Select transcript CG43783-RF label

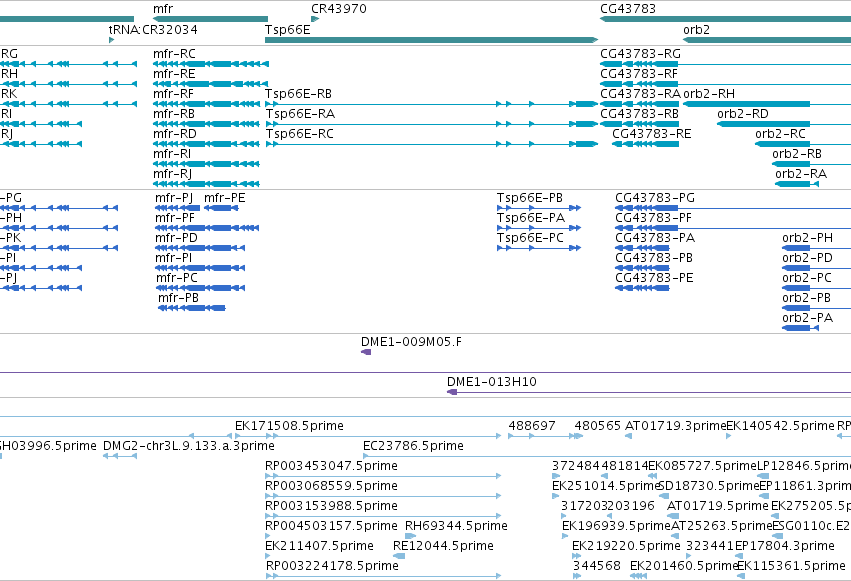[639, 74]
